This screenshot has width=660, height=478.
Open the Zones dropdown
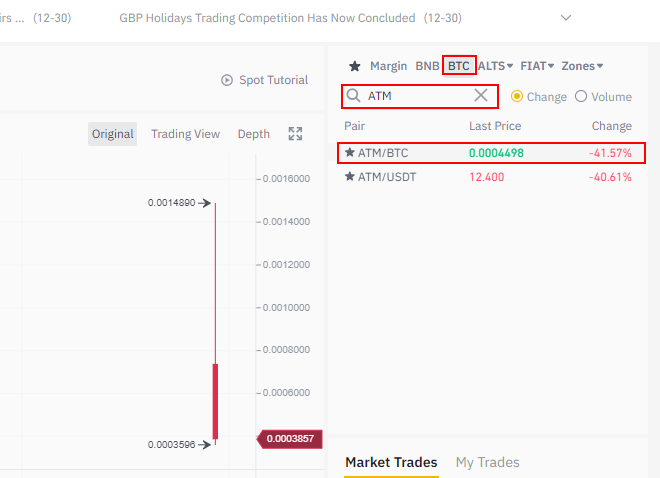(x=582, y=66)
